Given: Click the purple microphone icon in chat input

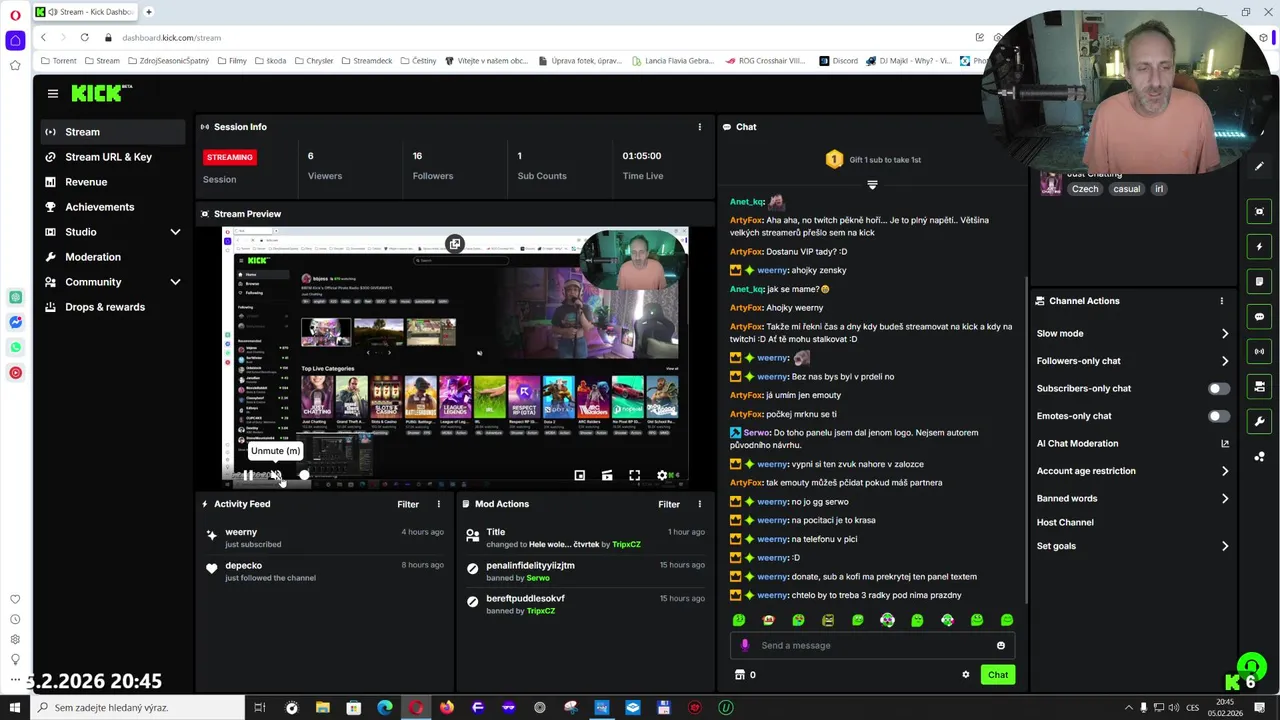Looking at the screenshot, I should click(x=744, y=645).
